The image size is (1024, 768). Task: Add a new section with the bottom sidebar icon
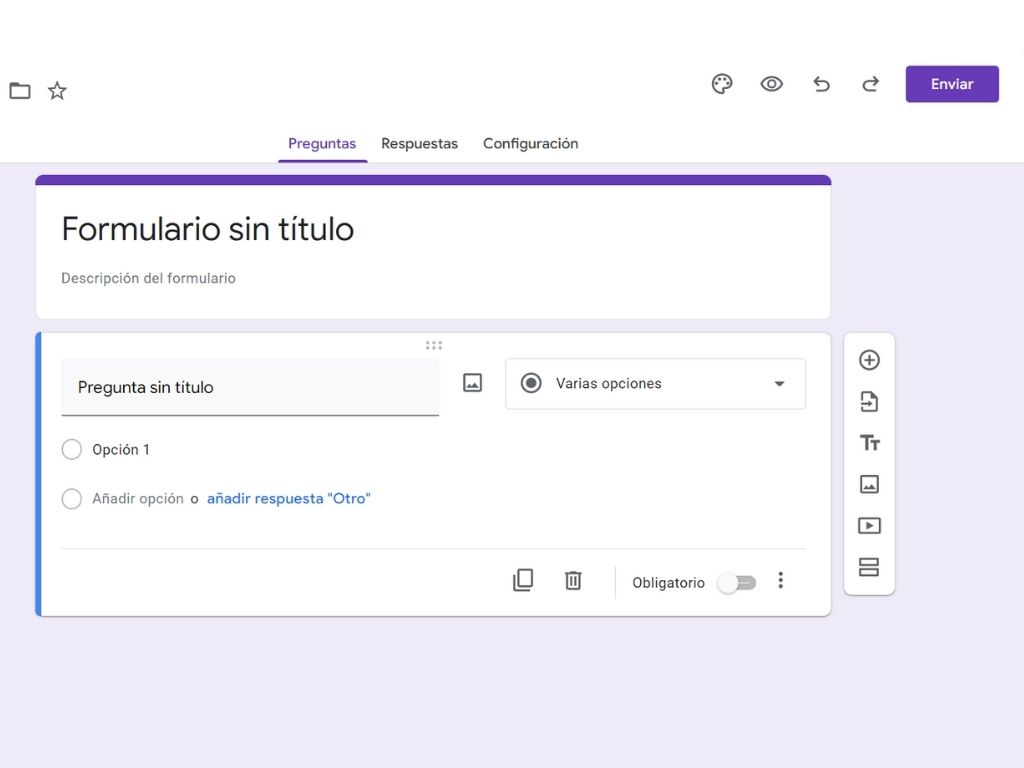[x=869, y=566]
